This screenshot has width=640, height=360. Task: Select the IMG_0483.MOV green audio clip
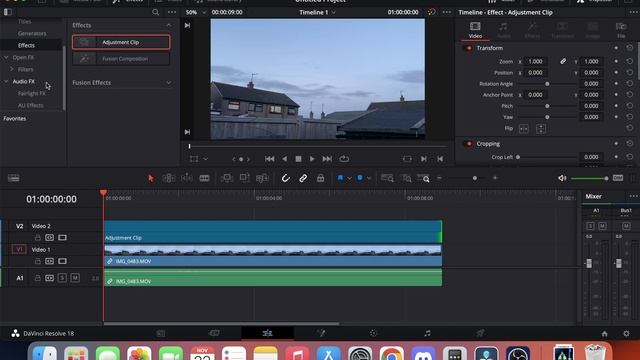tap(273, 277)
